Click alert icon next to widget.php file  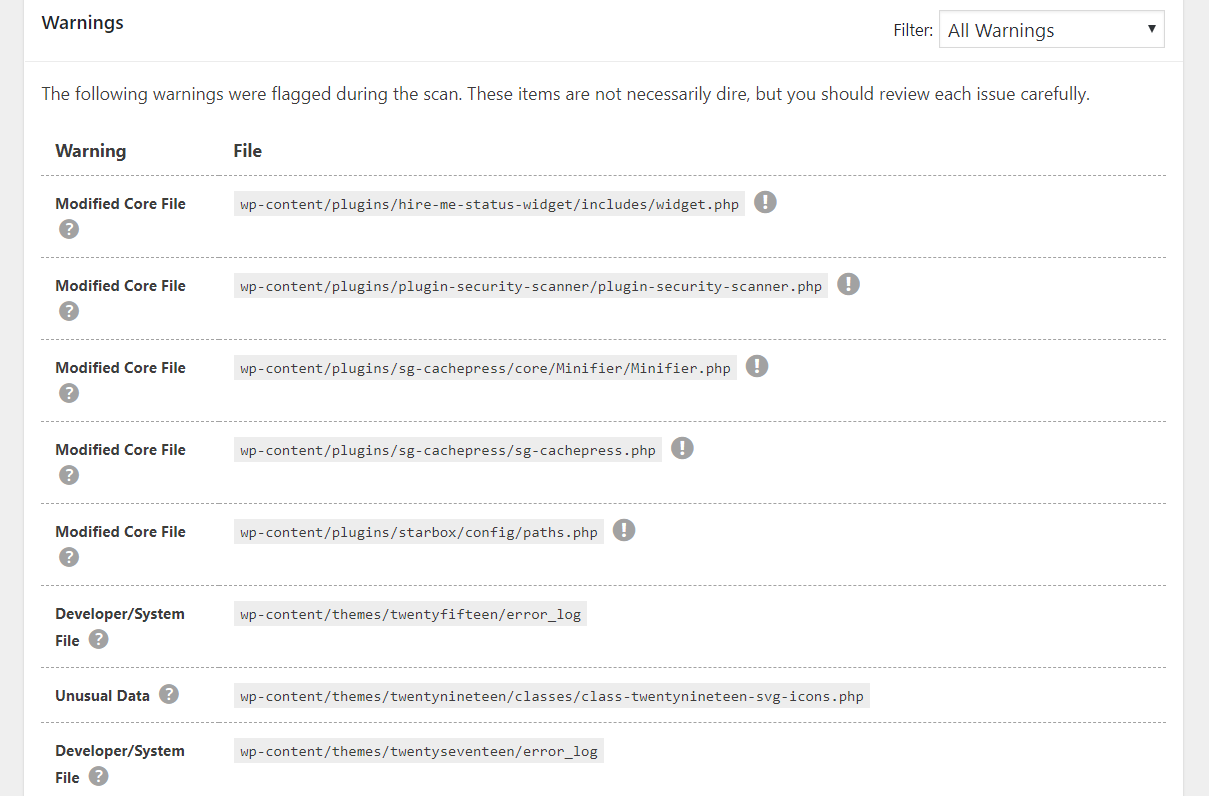click(x=765, y=203)
